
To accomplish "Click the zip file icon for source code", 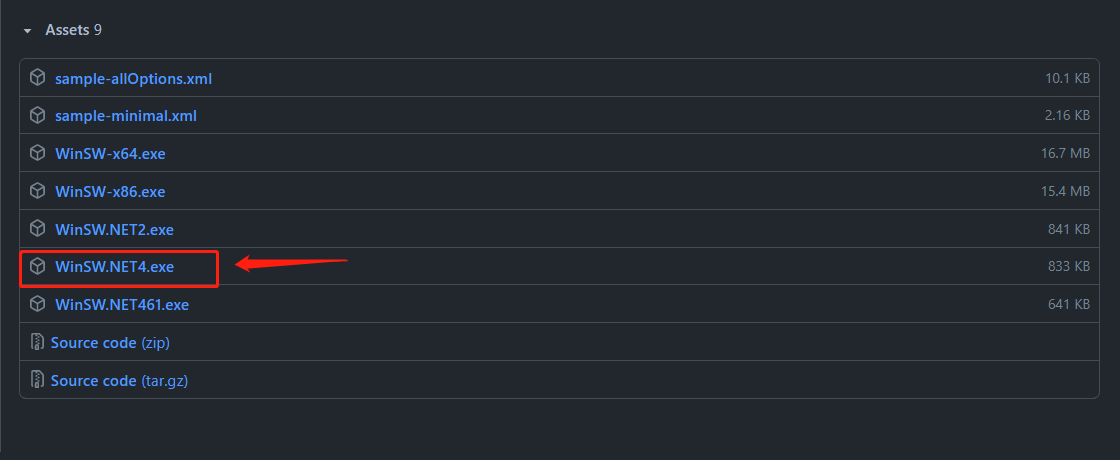I will [x=37, y=342].
